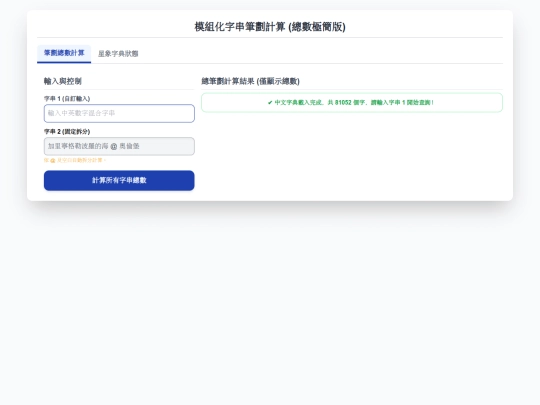This screenshot has height=405, width=540.
Task: Switch to the 筆劃總數計算 tab
Action: [x=64, y=53]
